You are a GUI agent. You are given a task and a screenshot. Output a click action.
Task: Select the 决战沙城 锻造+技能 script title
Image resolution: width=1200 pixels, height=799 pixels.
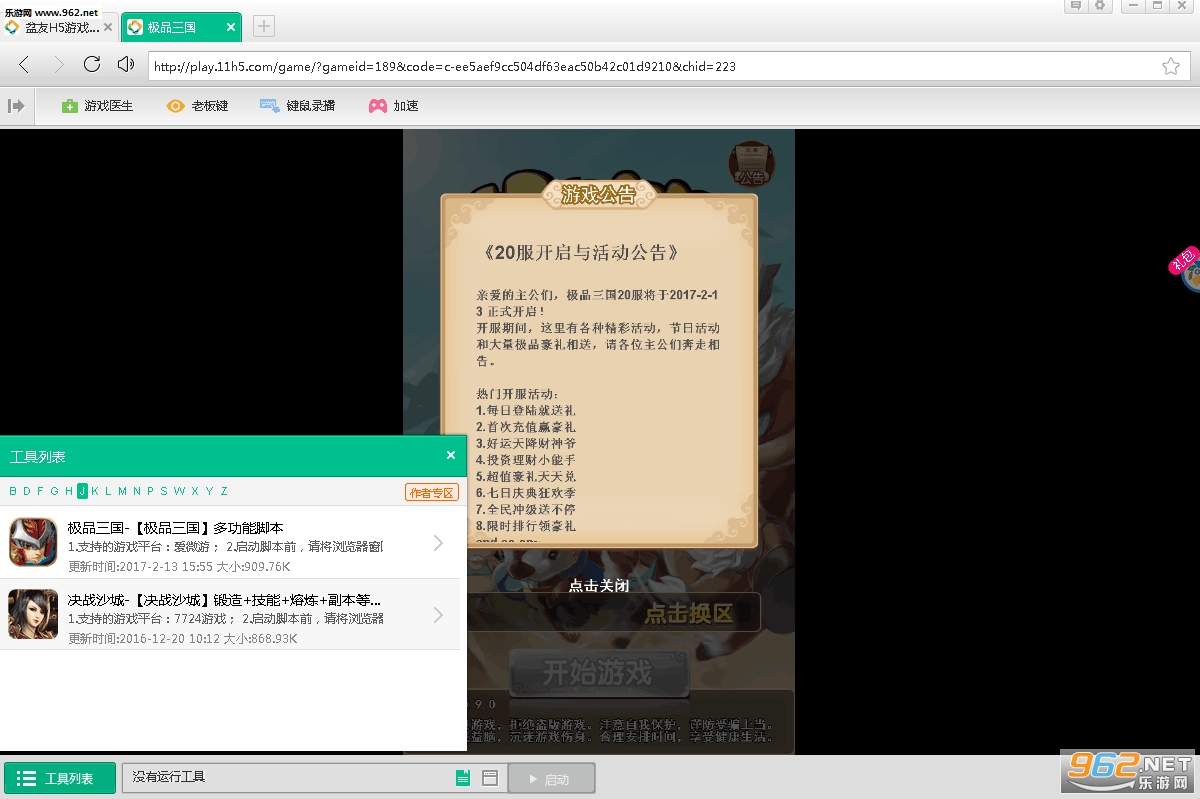(224, 600)
